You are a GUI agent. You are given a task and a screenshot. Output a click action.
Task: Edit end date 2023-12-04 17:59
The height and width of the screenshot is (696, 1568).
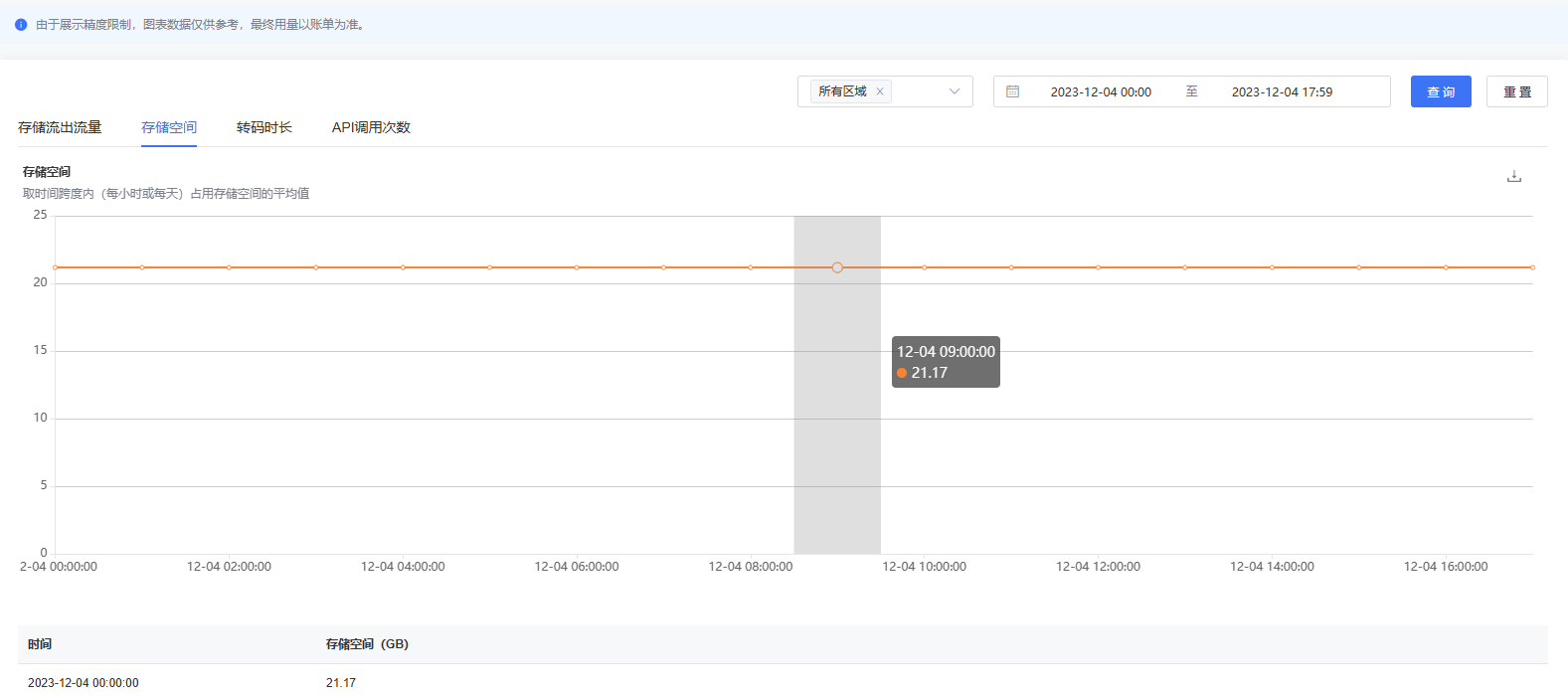click(1282, 91)
